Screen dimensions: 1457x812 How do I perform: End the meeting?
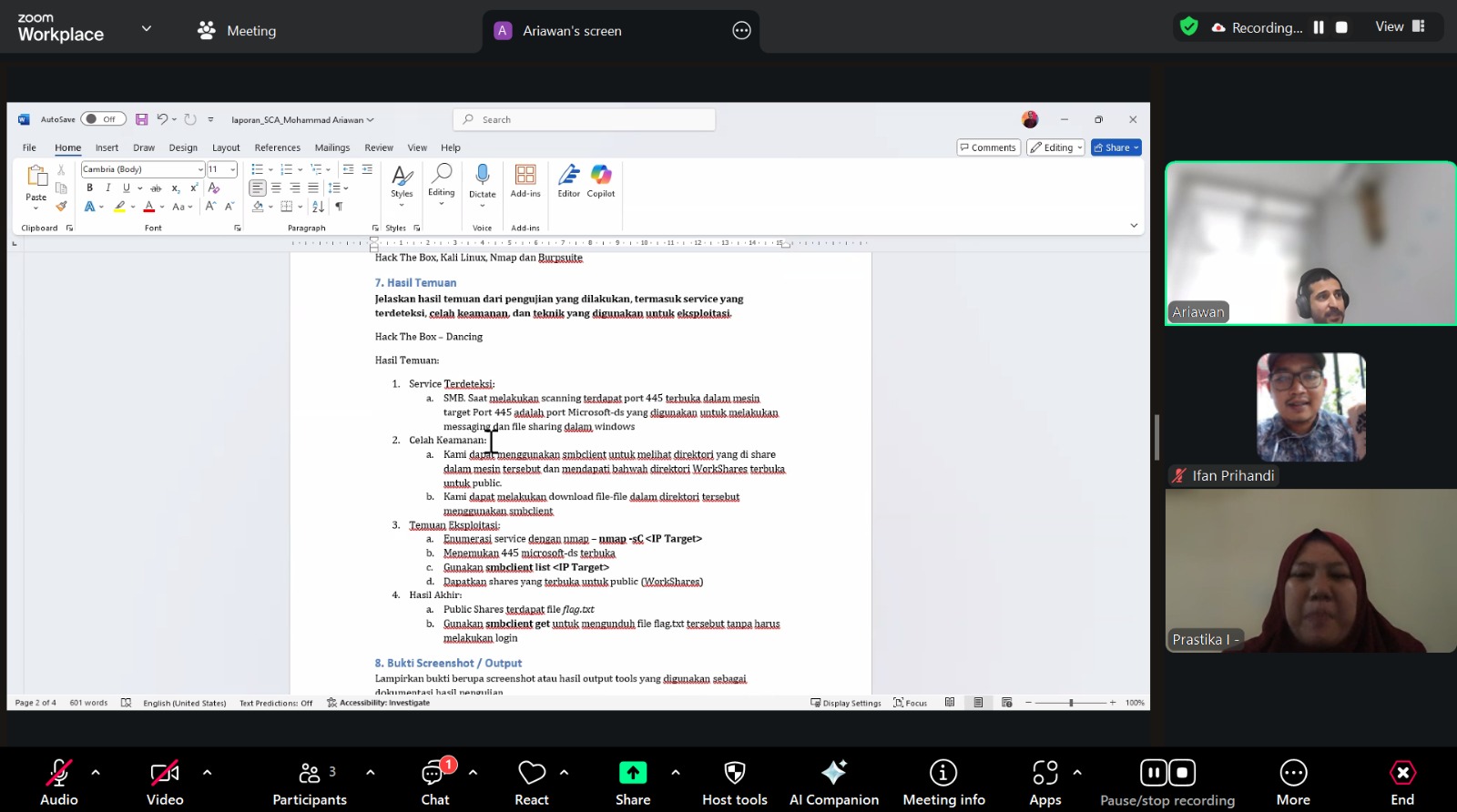click(x=1402, y=782)
